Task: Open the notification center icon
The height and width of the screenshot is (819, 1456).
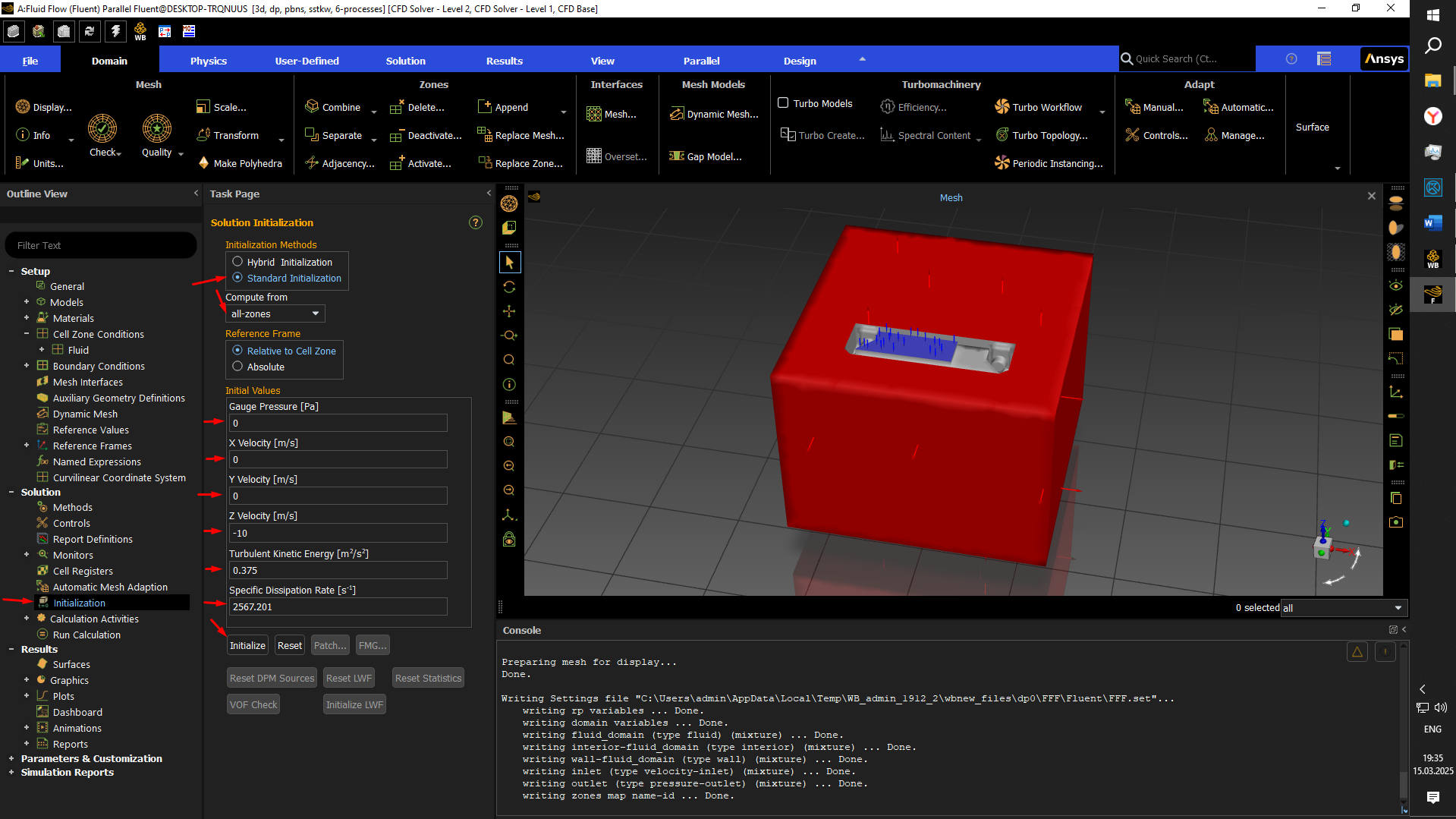Action: click(x=1432, y=797)
